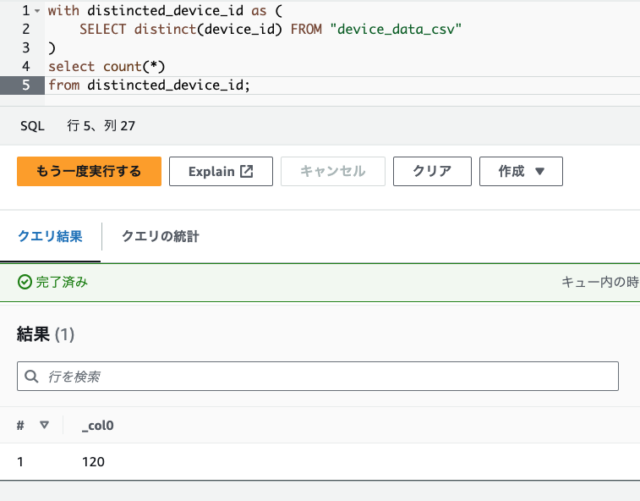
Task: Click result cell with value 120
Action: coord(93,461)
